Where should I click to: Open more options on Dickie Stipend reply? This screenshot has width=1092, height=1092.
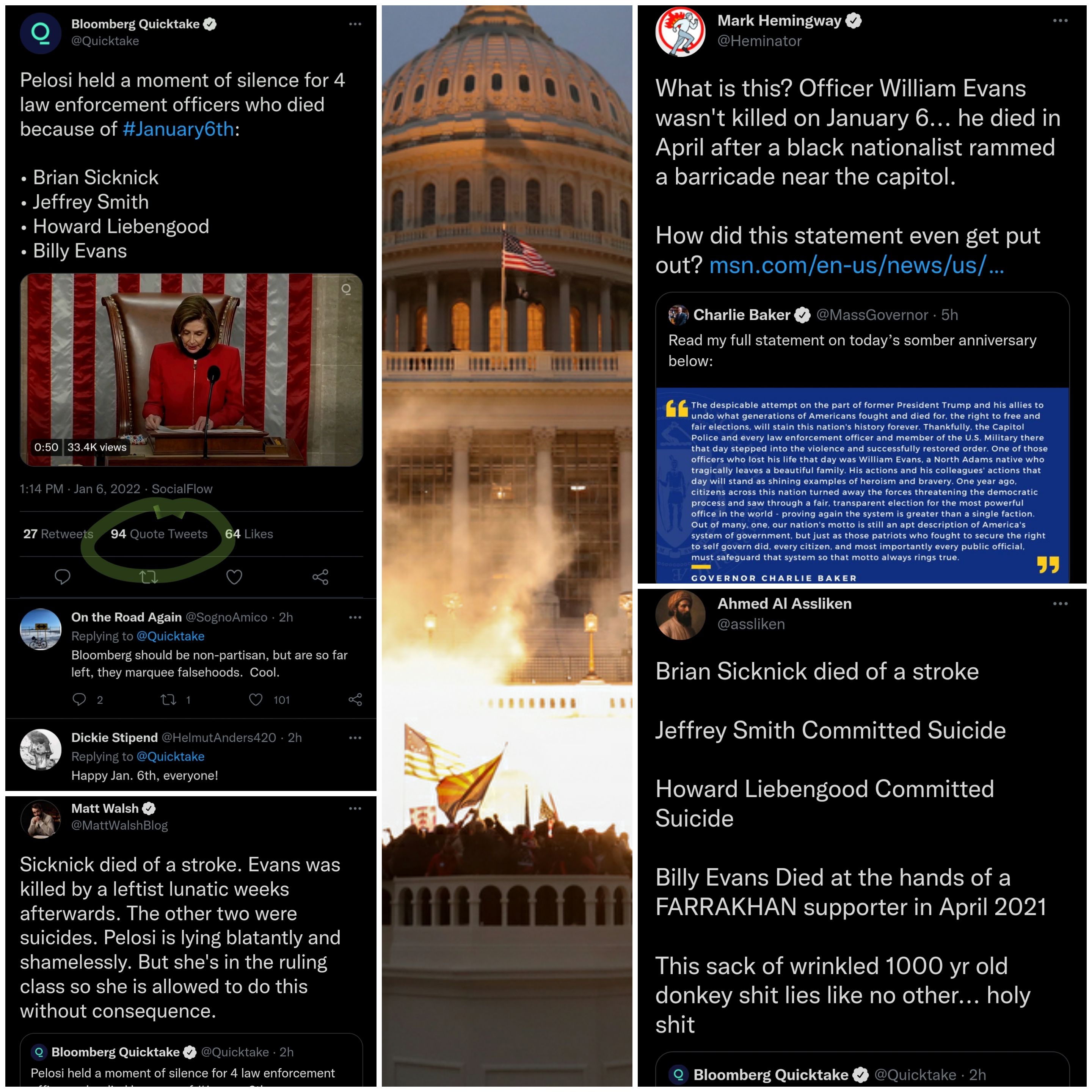[355, 737]
